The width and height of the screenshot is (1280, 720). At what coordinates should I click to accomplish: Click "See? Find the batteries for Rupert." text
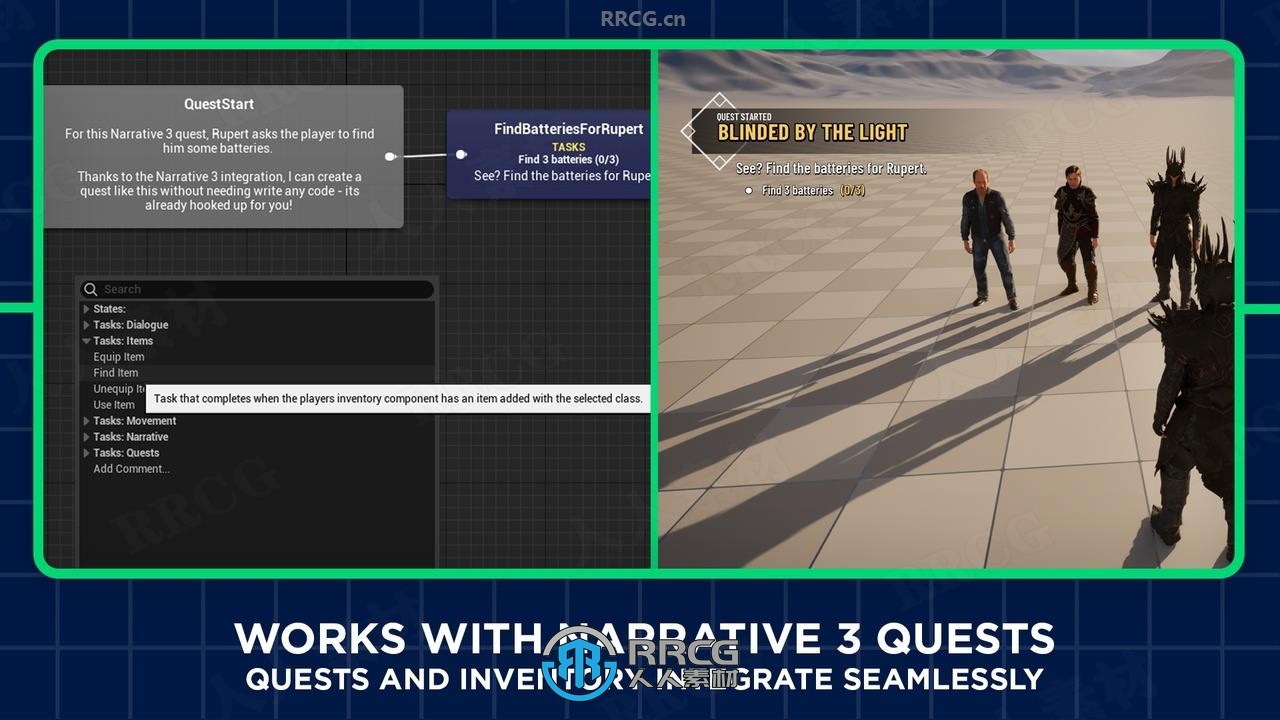tap(831, 169)
